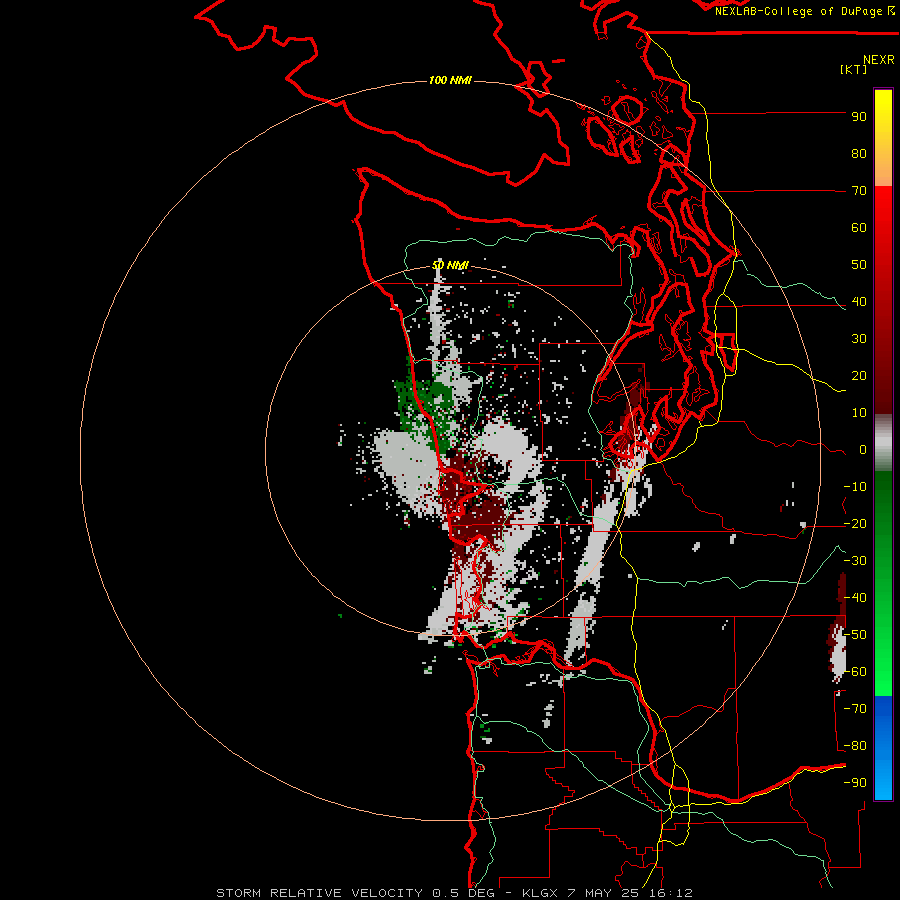Select the positive 50 knot scale label
This screenshot has width=900, height=900.
pyautogui.click(x=859, y=265)
